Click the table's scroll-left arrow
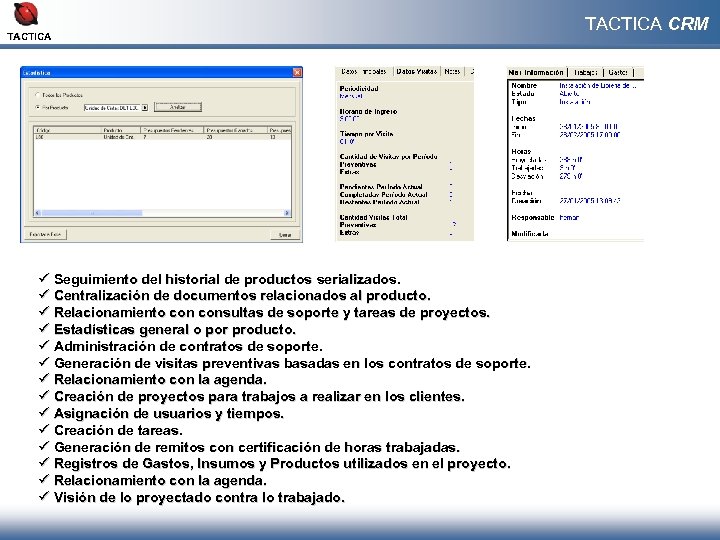The width and height of the screenshot is (720, 540). click(x=38, y=213)
